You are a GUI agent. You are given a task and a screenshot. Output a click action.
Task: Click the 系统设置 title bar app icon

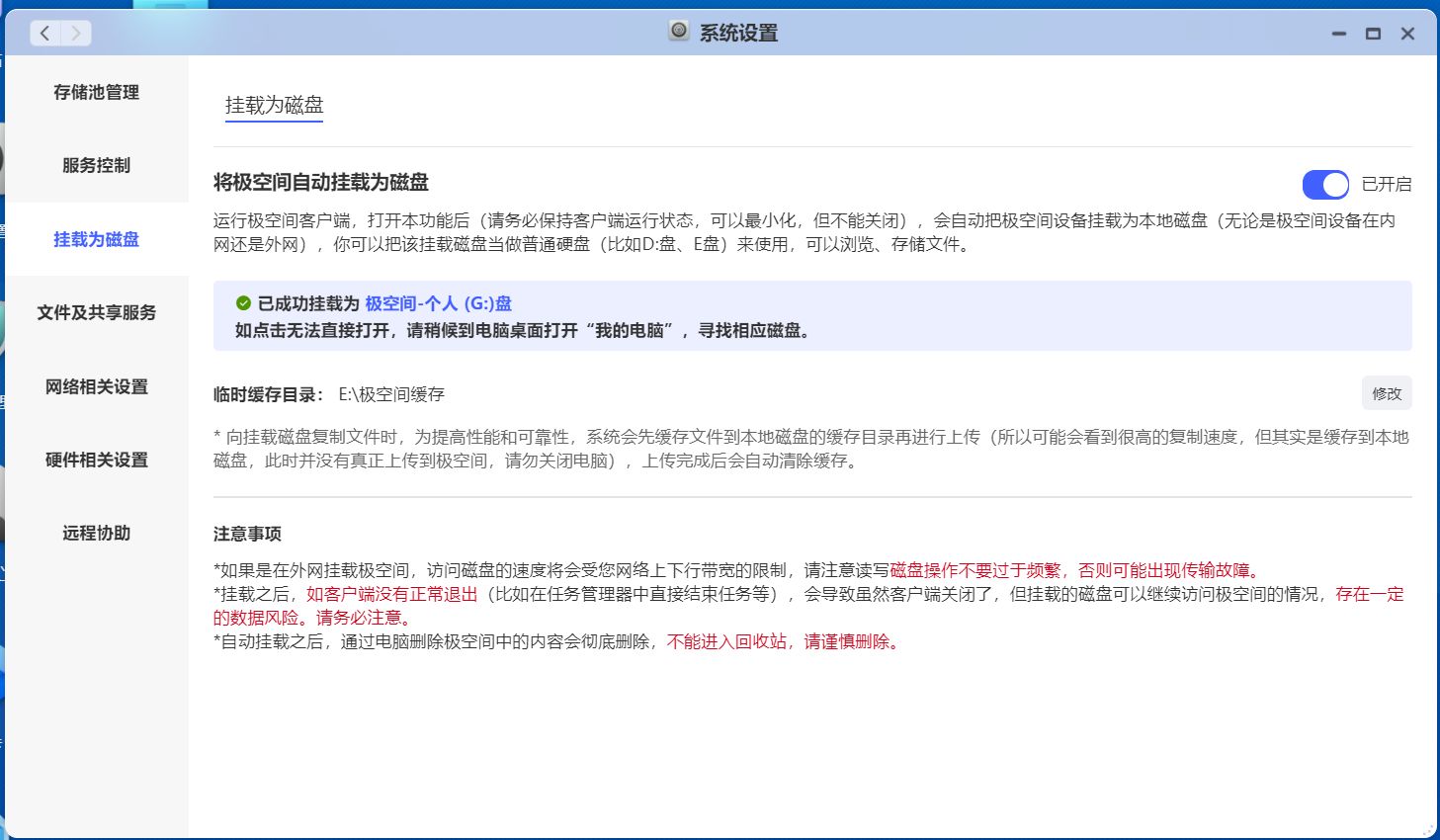tap(677, 32)
